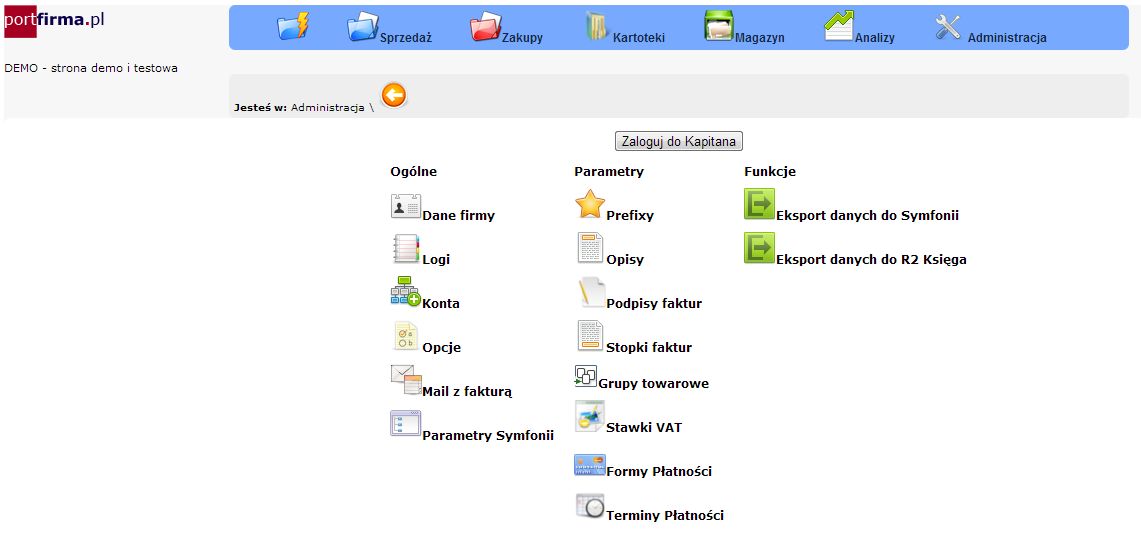Click the Kartoteki binders icon
This screenshot has height=536, width=1141.
click(x=597, y=26)
